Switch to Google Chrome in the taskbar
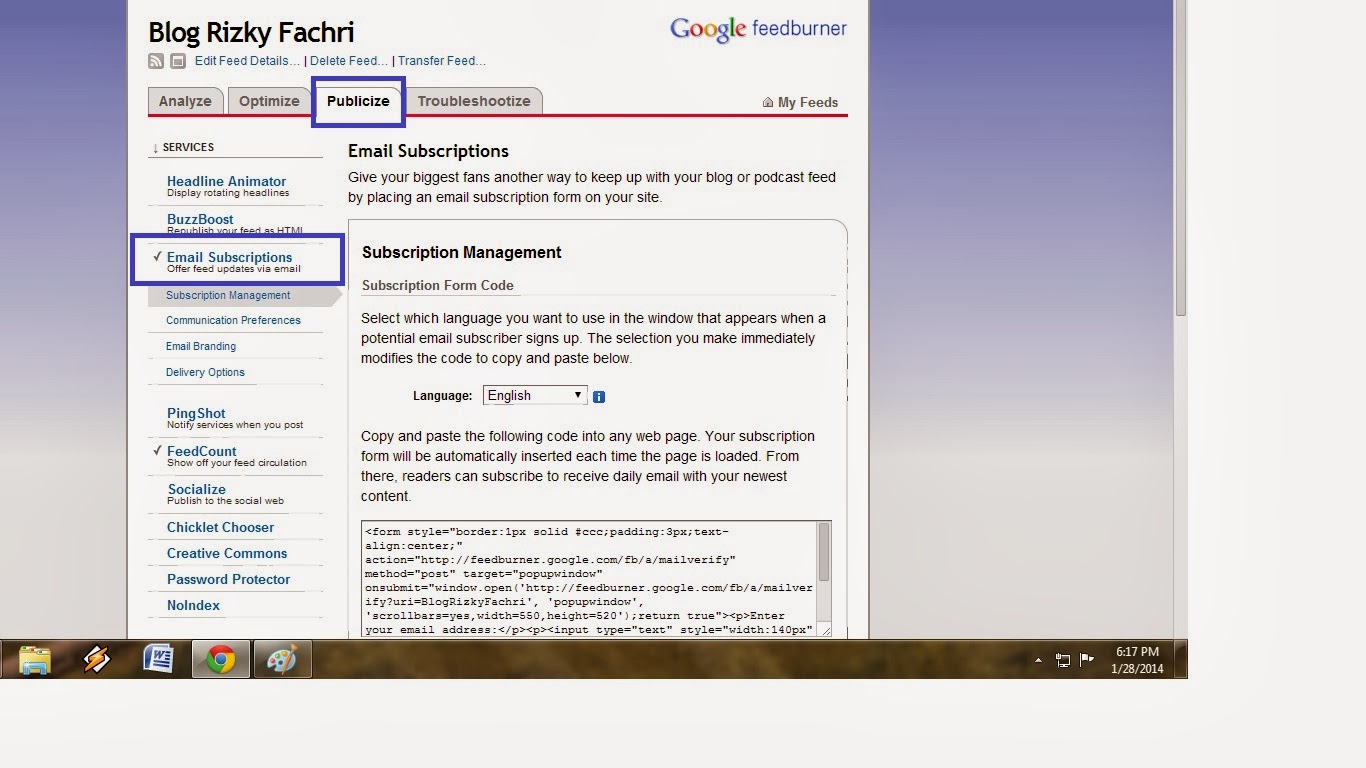Screen dimensions: 1366x768 221,660
